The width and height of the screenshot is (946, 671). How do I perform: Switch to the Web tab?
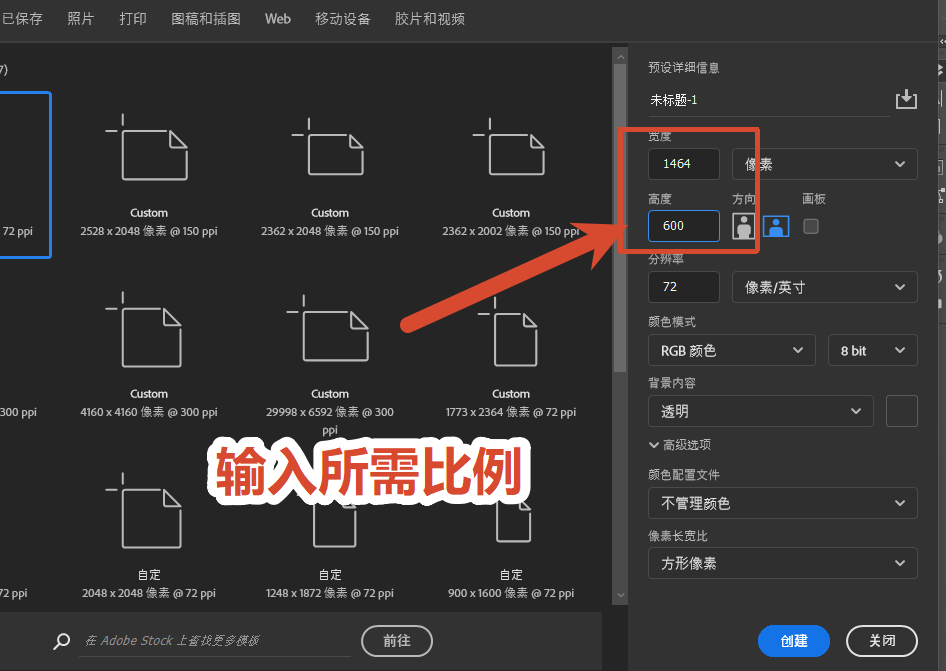278,19
